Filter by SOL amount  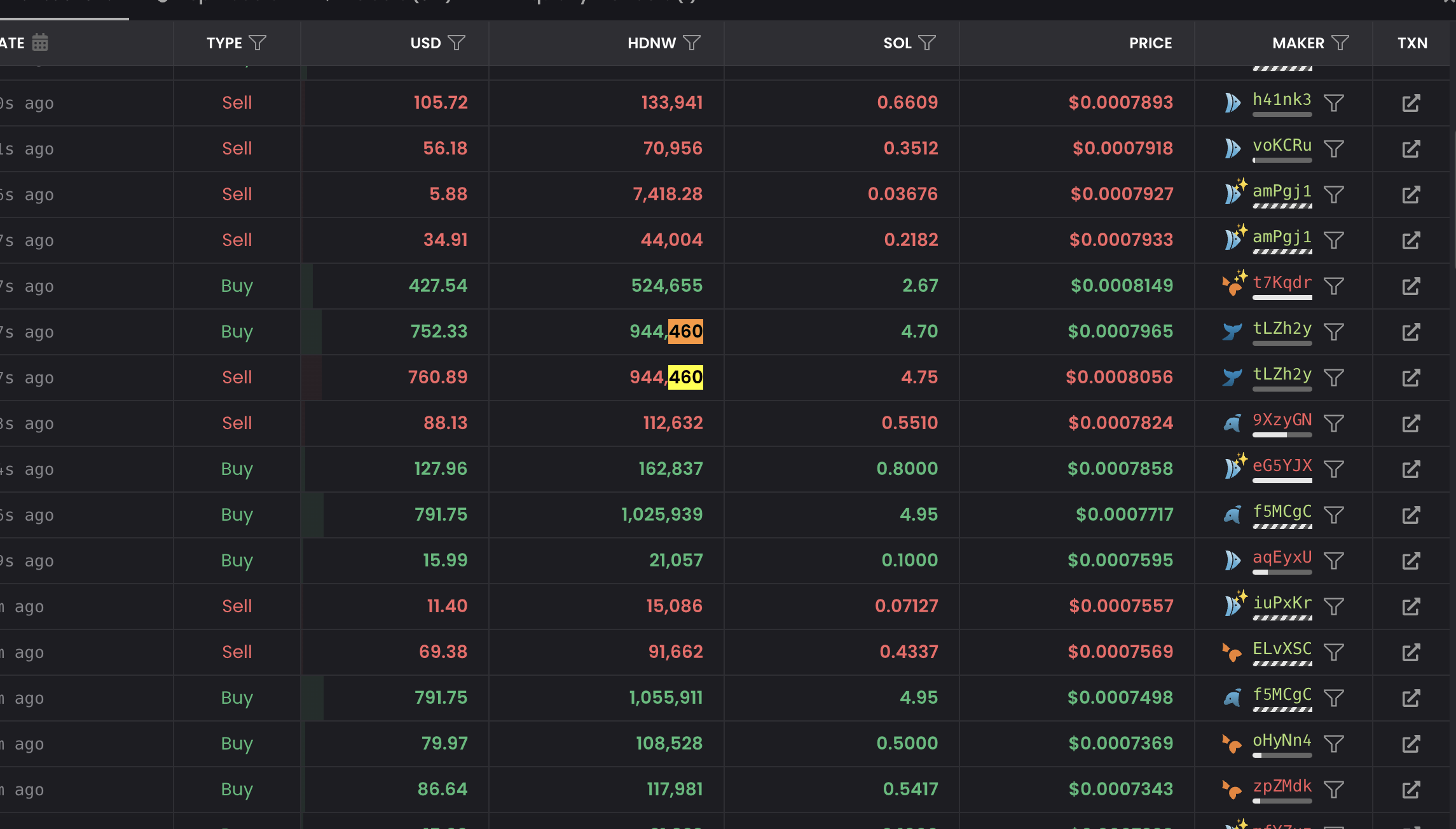pyautogui.click(x=927, y=43)
